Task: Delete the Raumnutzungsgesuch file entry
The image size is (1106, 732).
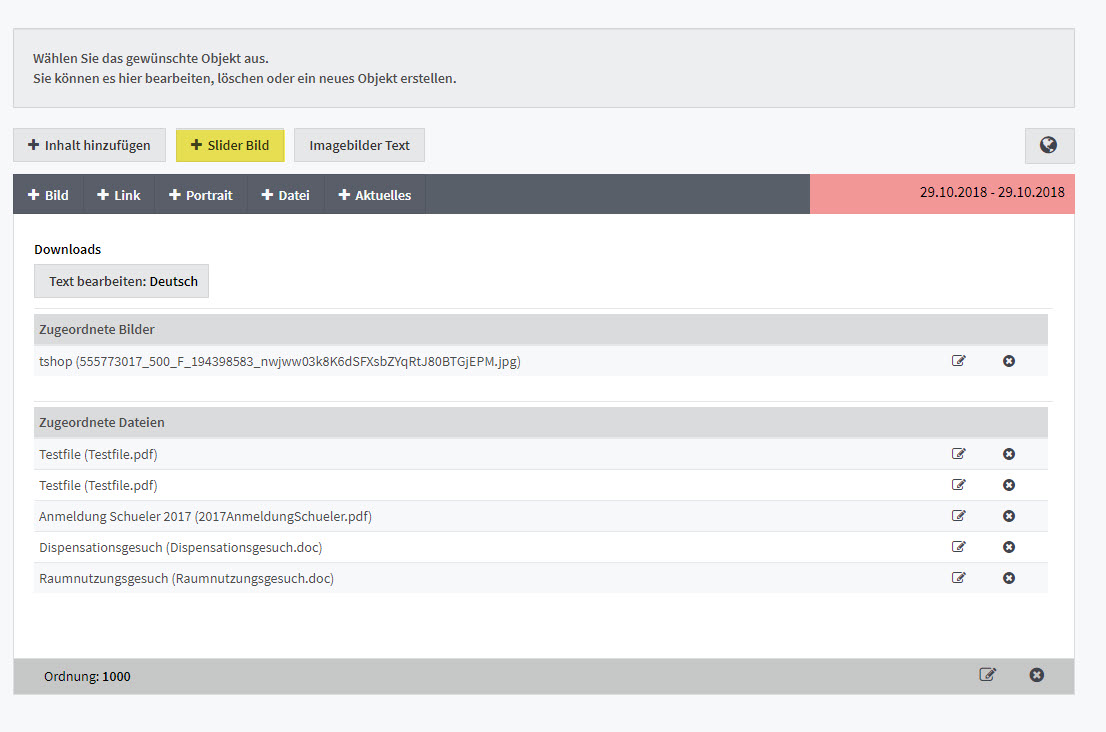Action: 1009,578
